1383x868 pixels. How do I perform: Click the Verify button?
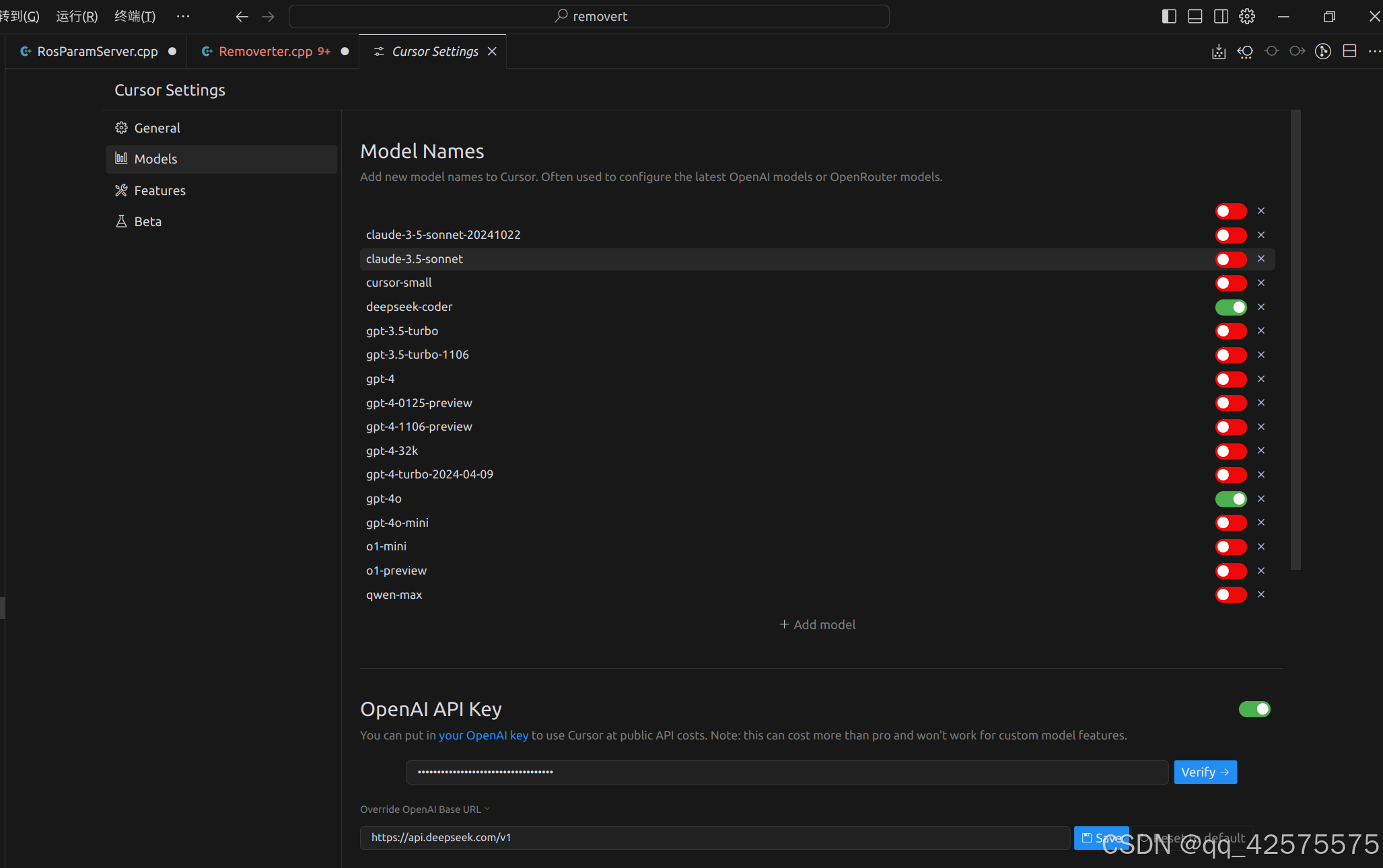coord(1205,772)
